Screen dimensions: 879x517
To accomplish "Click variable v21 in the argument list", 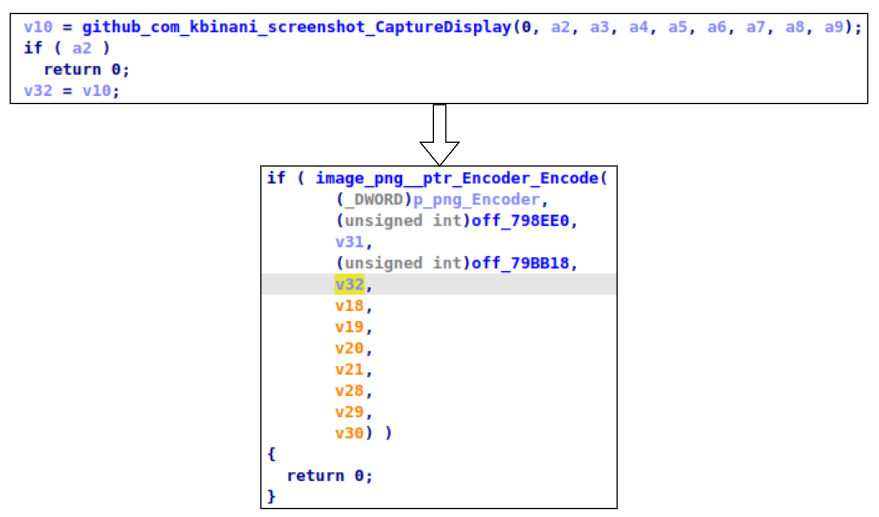I will click(349, 370).
